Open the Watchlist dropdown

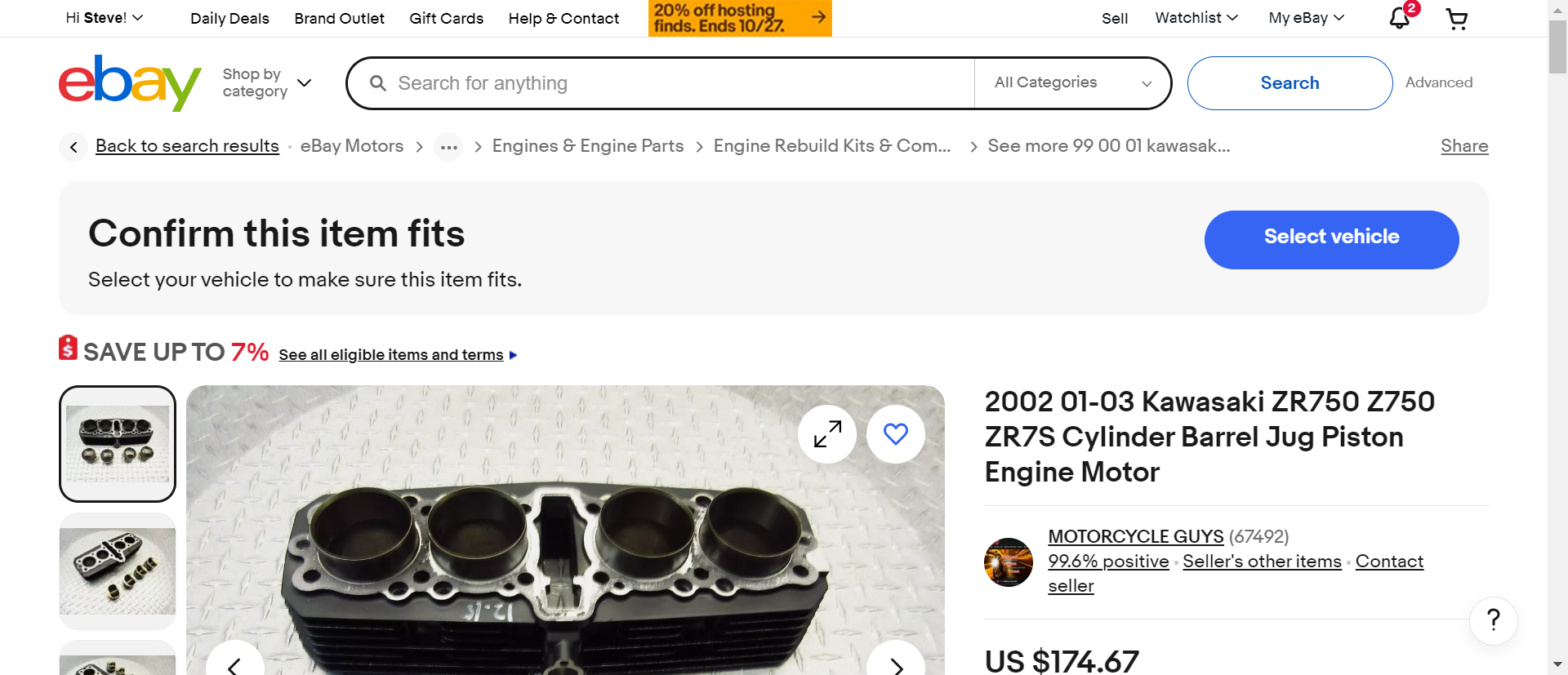tap(1196, 18)
